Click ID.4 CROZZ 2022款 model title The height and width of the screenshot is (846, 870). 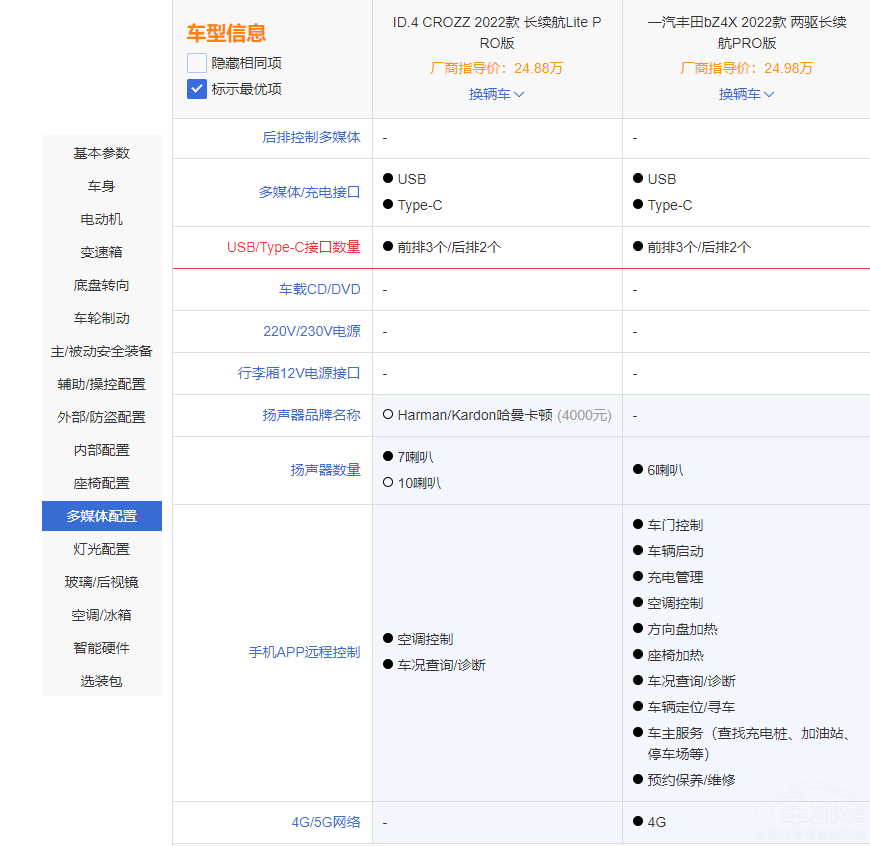point(497,32)
